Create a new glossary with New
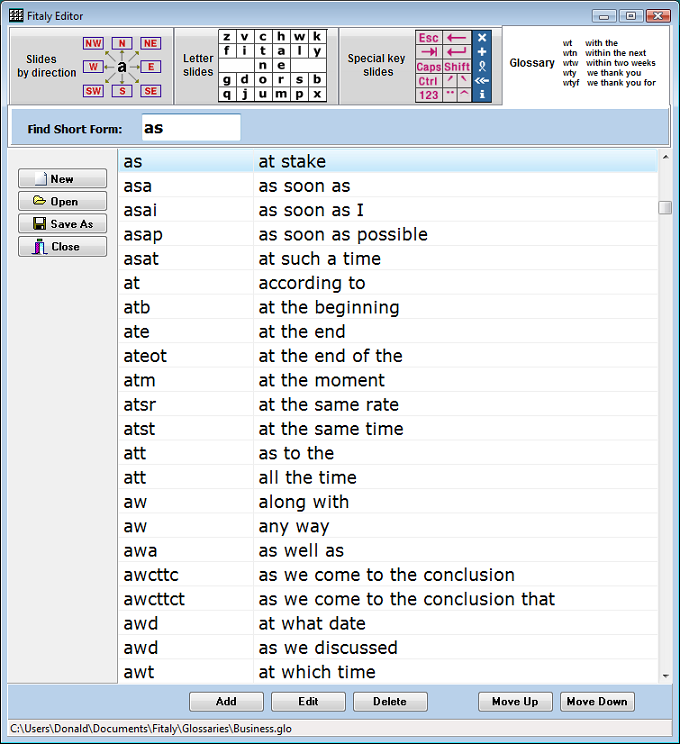The width and height of the screenshot is (680, 744). point(62,179)
